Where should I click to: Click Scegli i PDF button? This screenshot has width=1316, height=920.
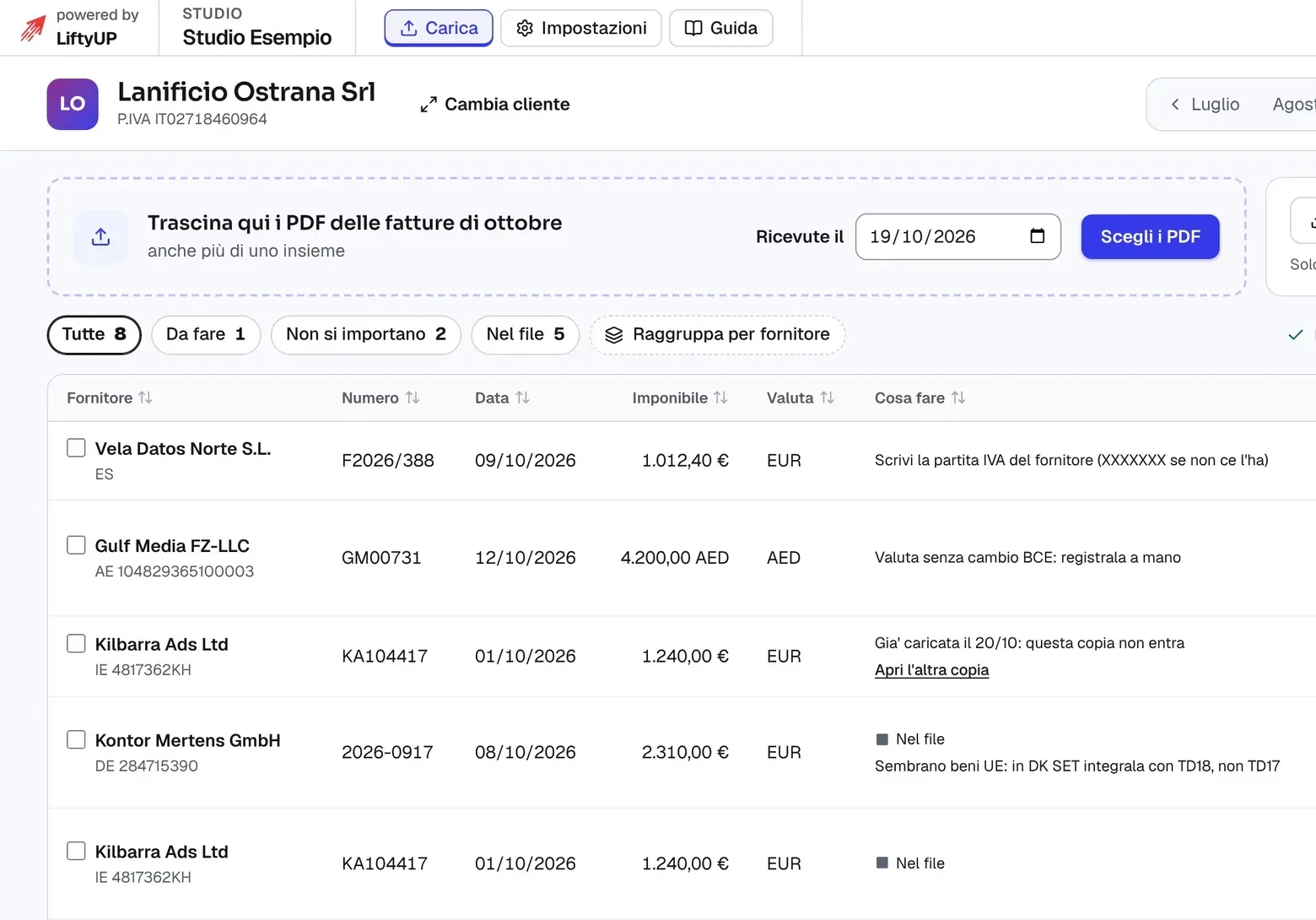(x=1151, y=236)
